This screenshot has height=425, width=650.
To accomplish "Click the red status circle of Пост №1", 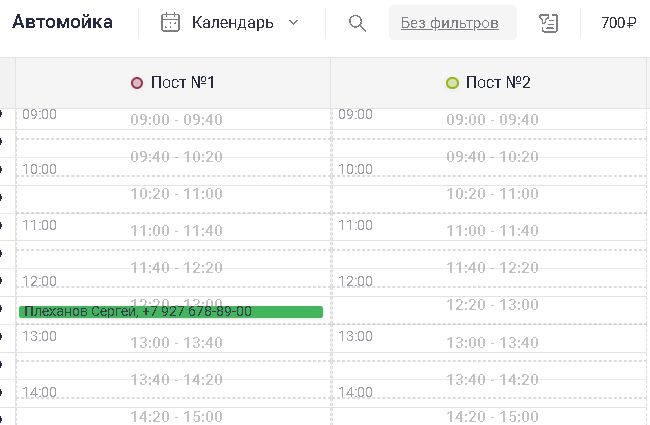I will click(137, 83).
